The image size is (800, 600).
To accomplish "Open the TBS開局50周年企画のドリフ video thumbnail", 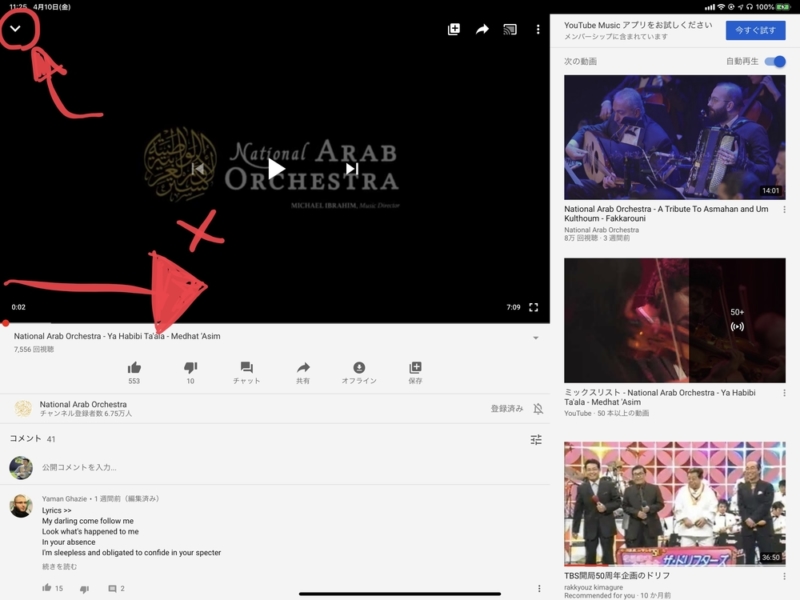I will pyautogui.click(x=674, y=504).
